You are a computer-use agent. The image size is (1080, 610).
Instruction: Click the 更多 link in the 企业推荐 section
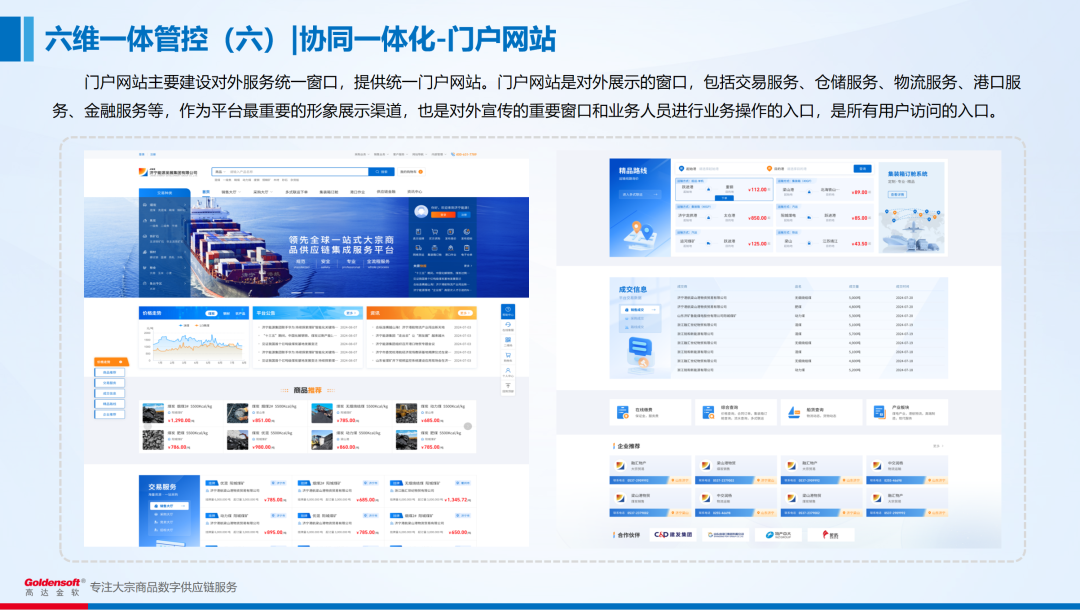[937, 445]
